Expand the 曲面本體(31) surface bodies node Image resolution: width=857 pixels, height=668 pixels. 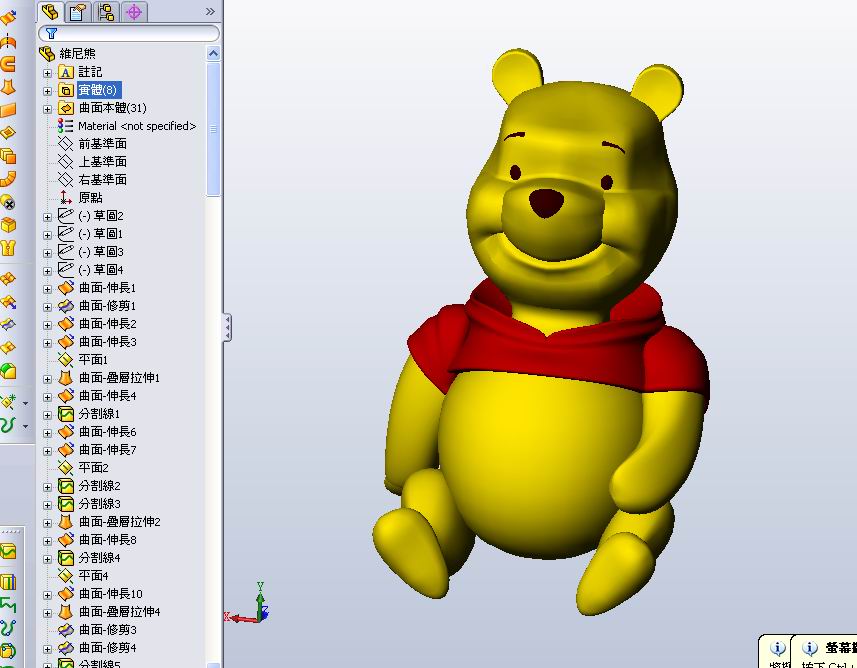(x=48, y=107)
